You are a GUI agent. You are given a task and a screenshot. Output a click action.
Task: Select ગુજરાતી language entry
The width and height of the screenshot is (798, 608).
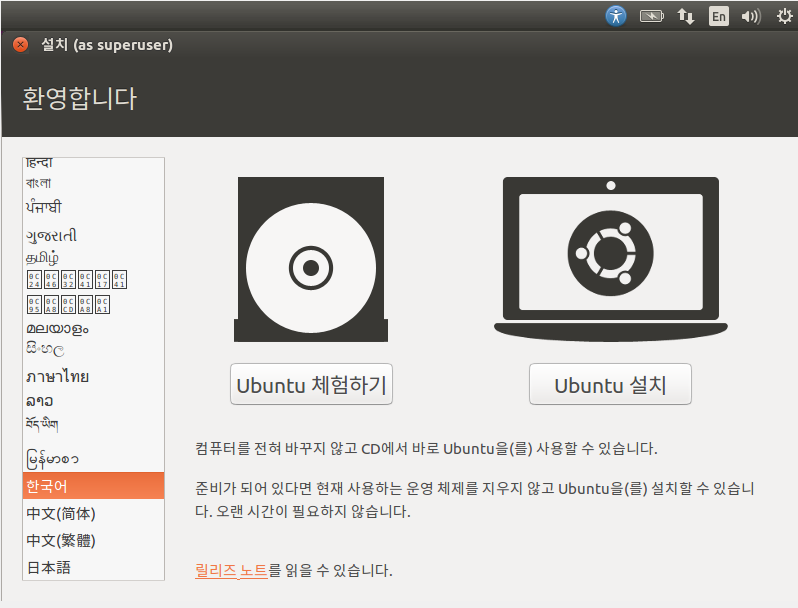[x=94, y=235]
